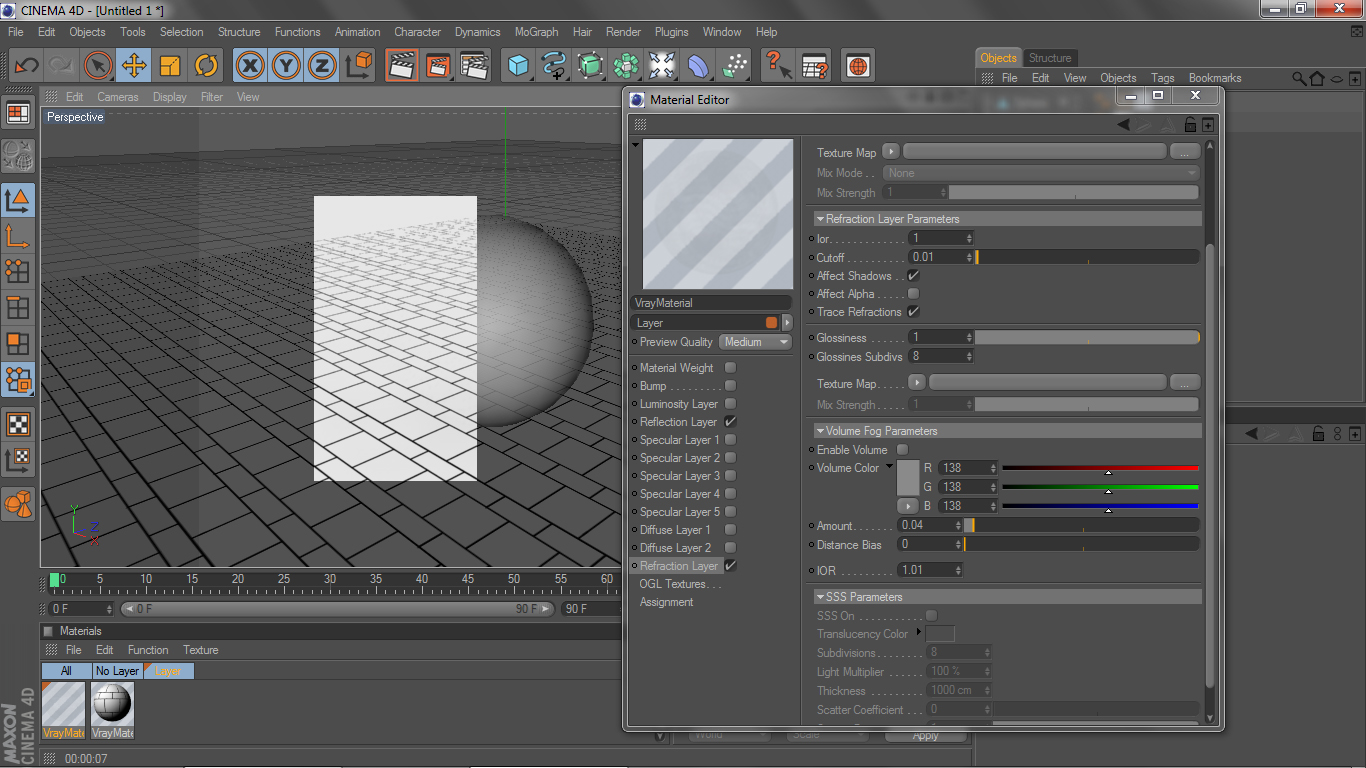The image size is (1366, 768).
Task: Switch to the Structure tab
Action: 1050,58
